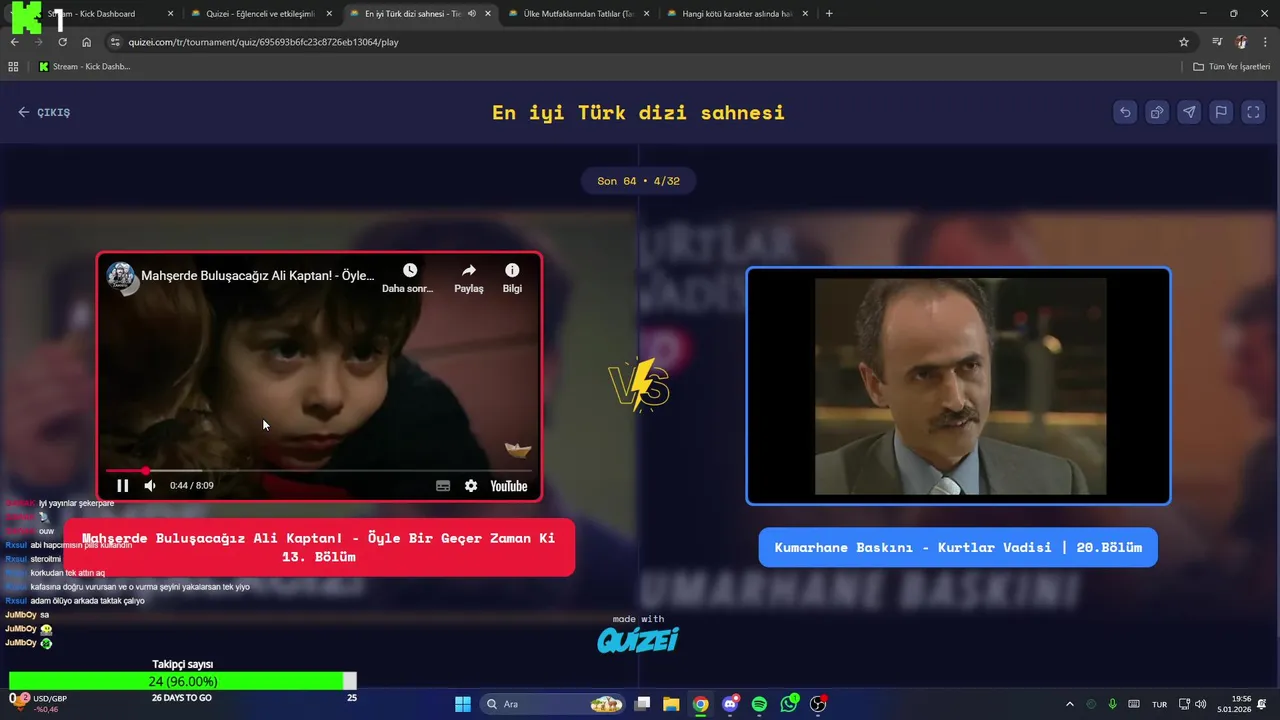Click the video progress bar
Image resolution: width=1280 pixels, height=720 pixels.
318,470
